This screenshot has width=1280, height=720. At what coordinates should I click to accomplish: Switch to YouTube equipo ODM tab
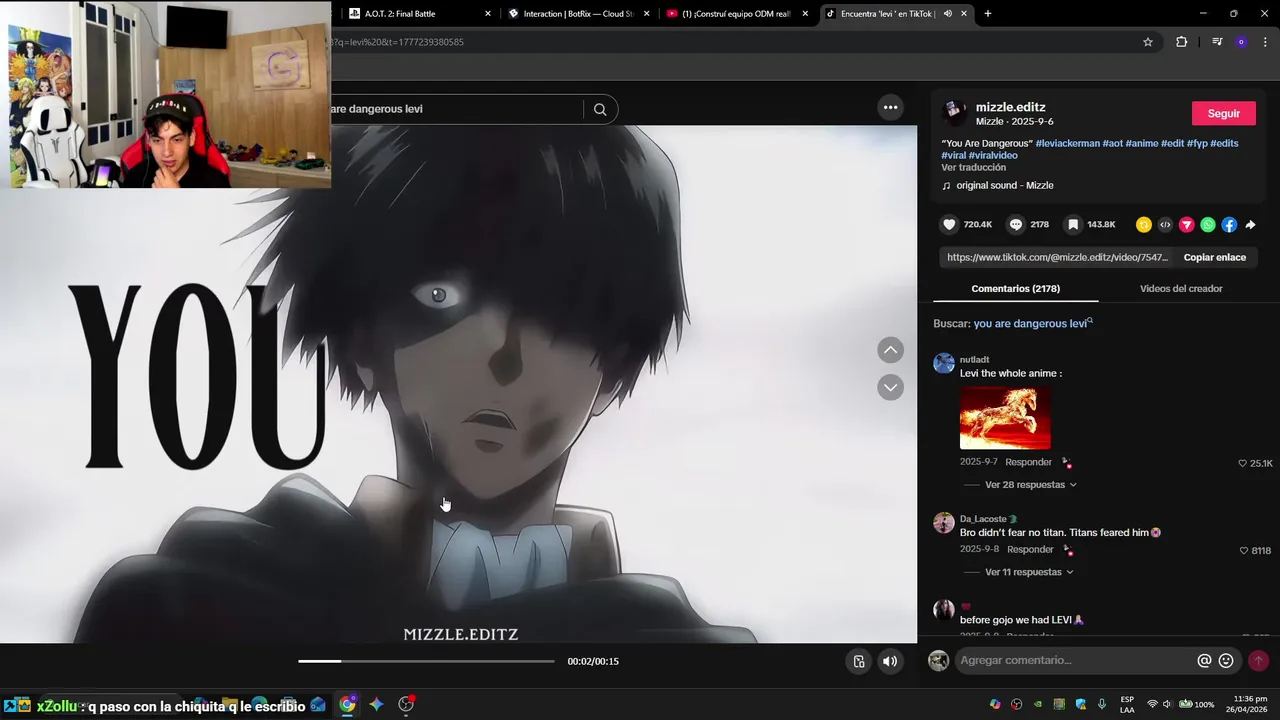738,14
